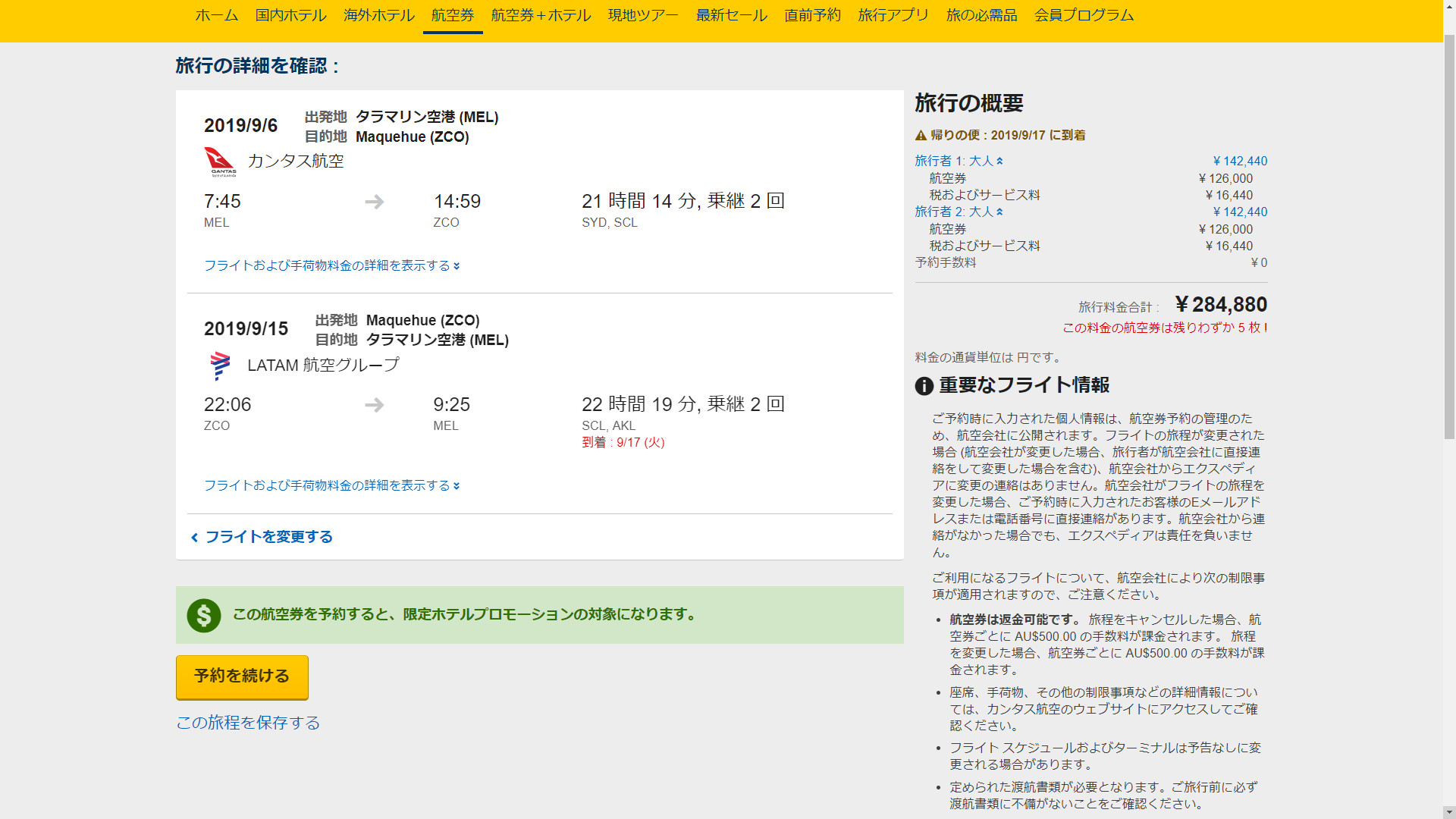Click the return flight arrow icon
Image resolution: width=1456 pixels, height=819 pixels.
coord(374,405)
